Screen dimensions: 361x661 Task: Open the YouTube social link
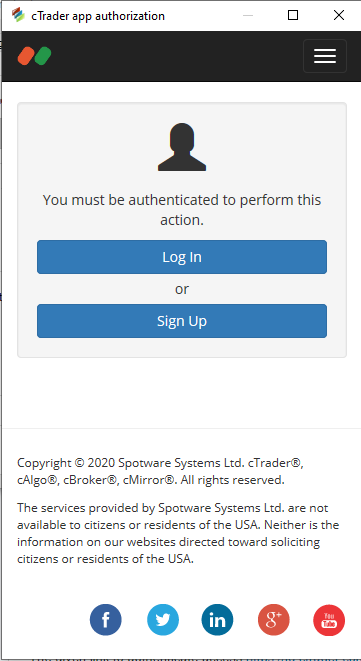click(x=329, y=620)
